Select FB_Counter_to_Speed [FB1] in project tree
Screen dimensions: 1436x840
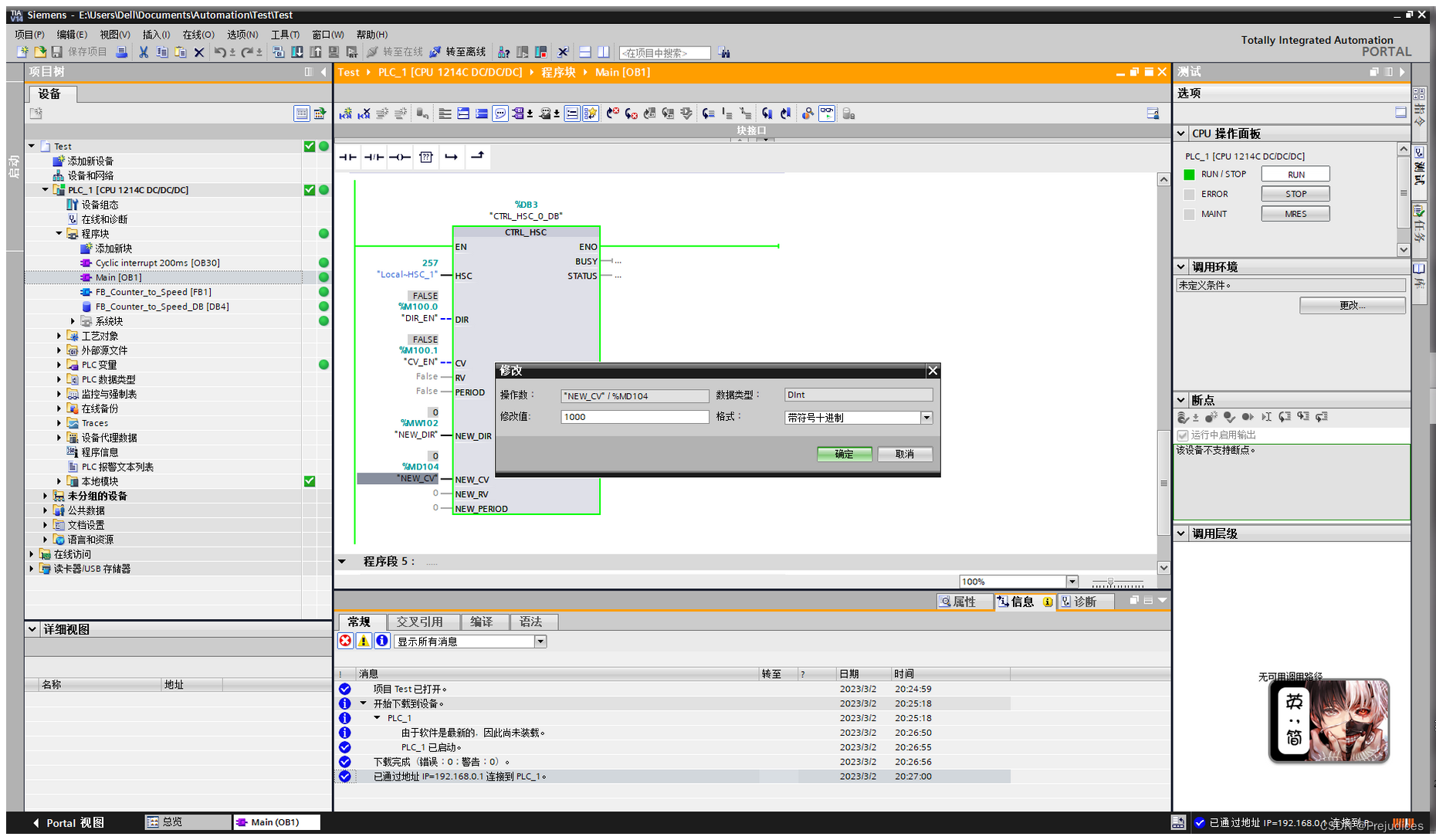point(153,293)
